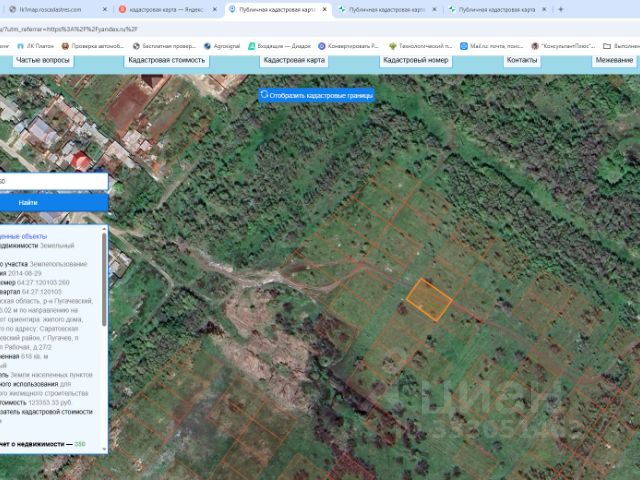Click the cadastral number search field
The width and height of the screenshot is (640, 480).
pos(54,181)
